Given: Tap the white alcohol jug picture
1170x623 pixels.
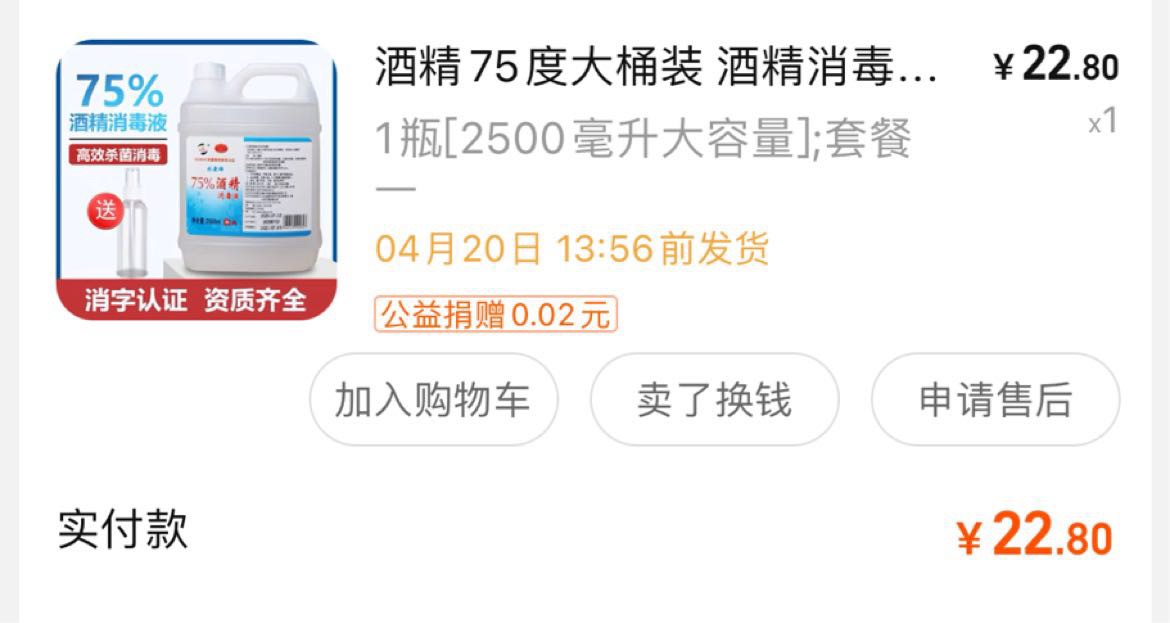Looking at the screenshot, I should click(250, 166).
